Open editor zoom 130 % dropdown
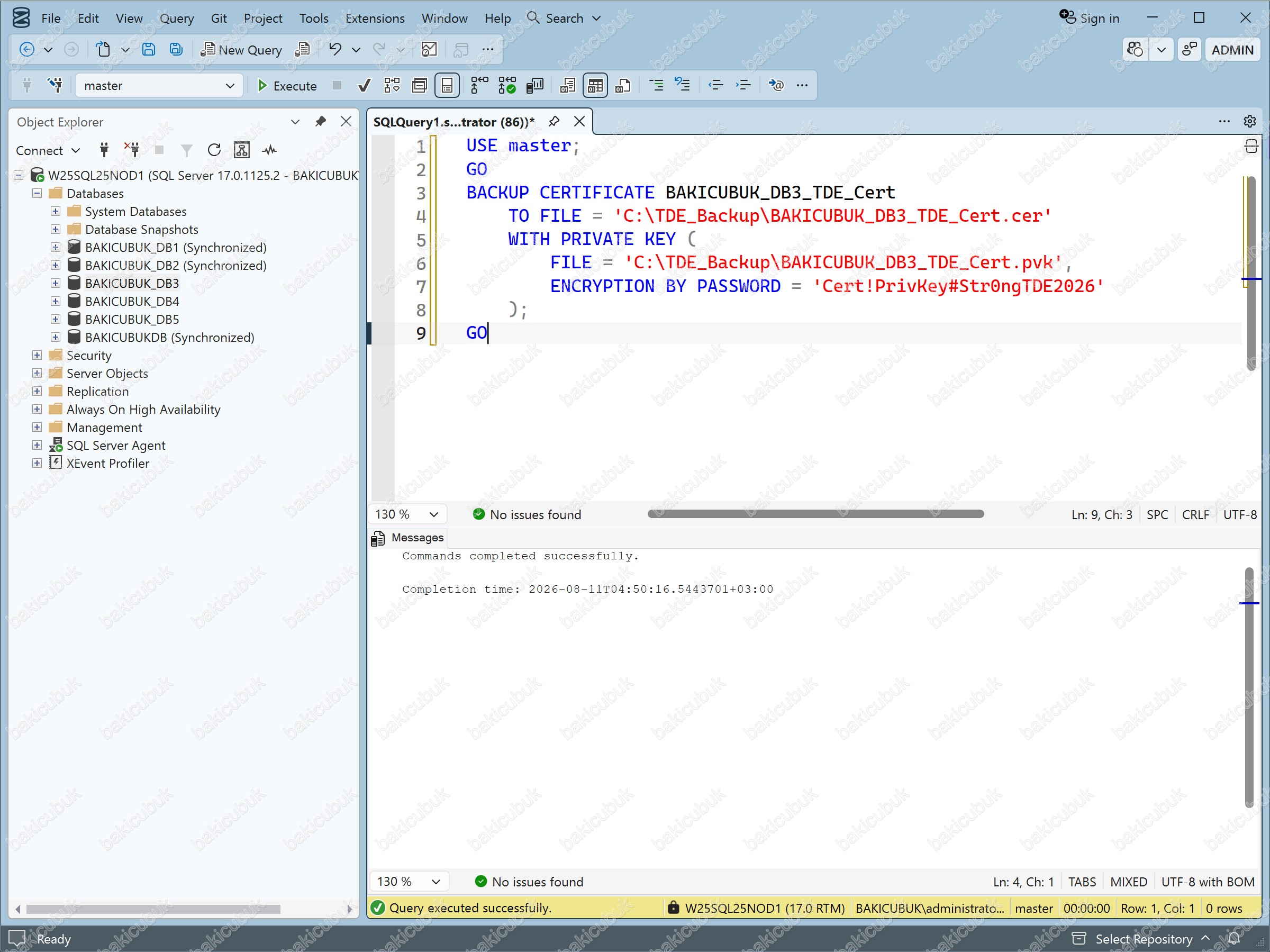Viewport: 1270px width, 952px height. click(x=407, y=514)
